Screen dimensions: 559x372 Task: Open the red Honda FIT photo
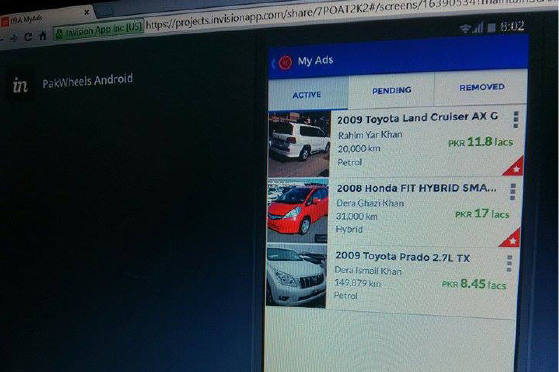(x=297, y=211)
